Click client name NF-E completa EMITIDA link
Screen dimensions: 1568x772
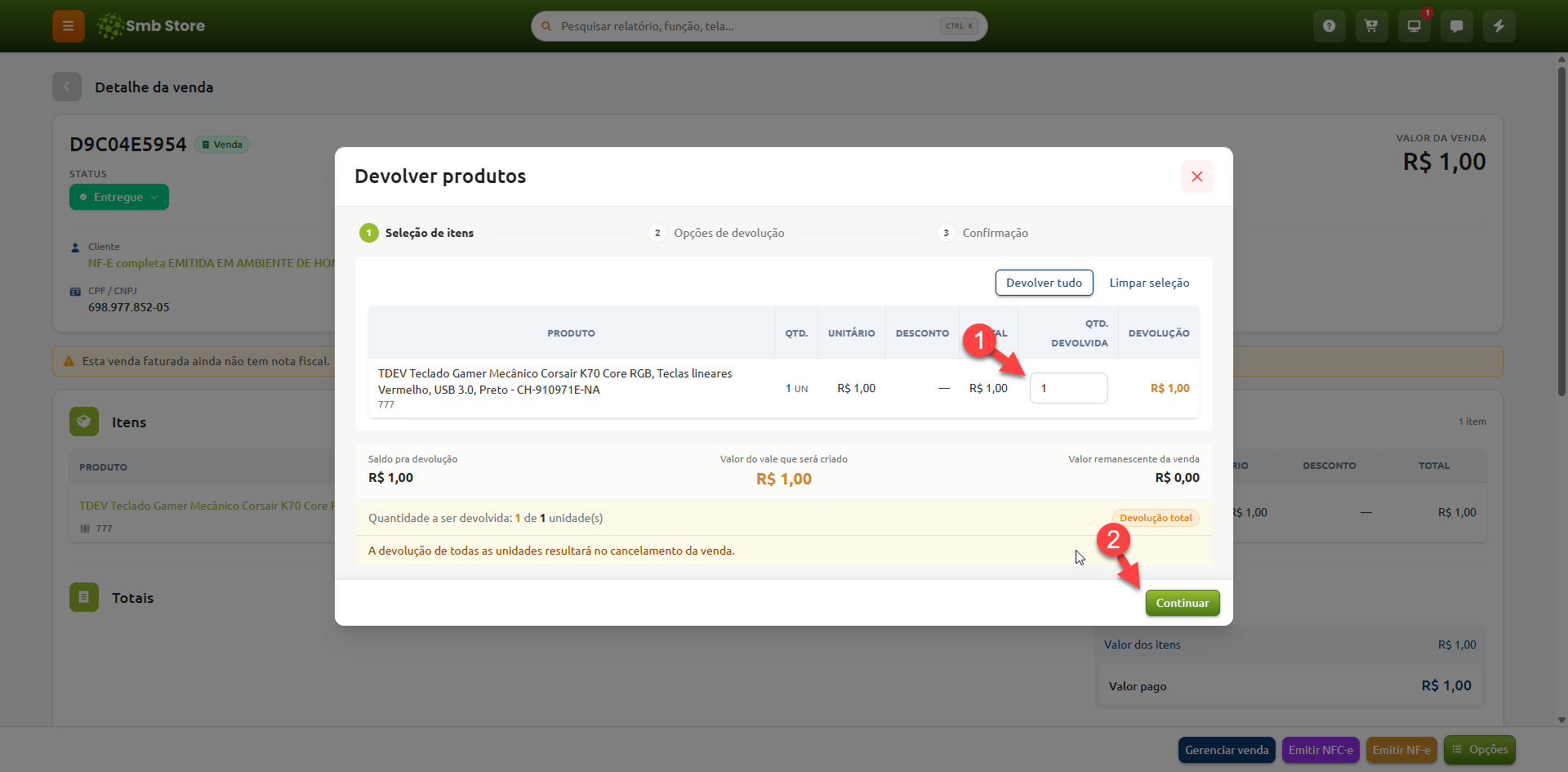pyautogui.click(x=212, y=263)
